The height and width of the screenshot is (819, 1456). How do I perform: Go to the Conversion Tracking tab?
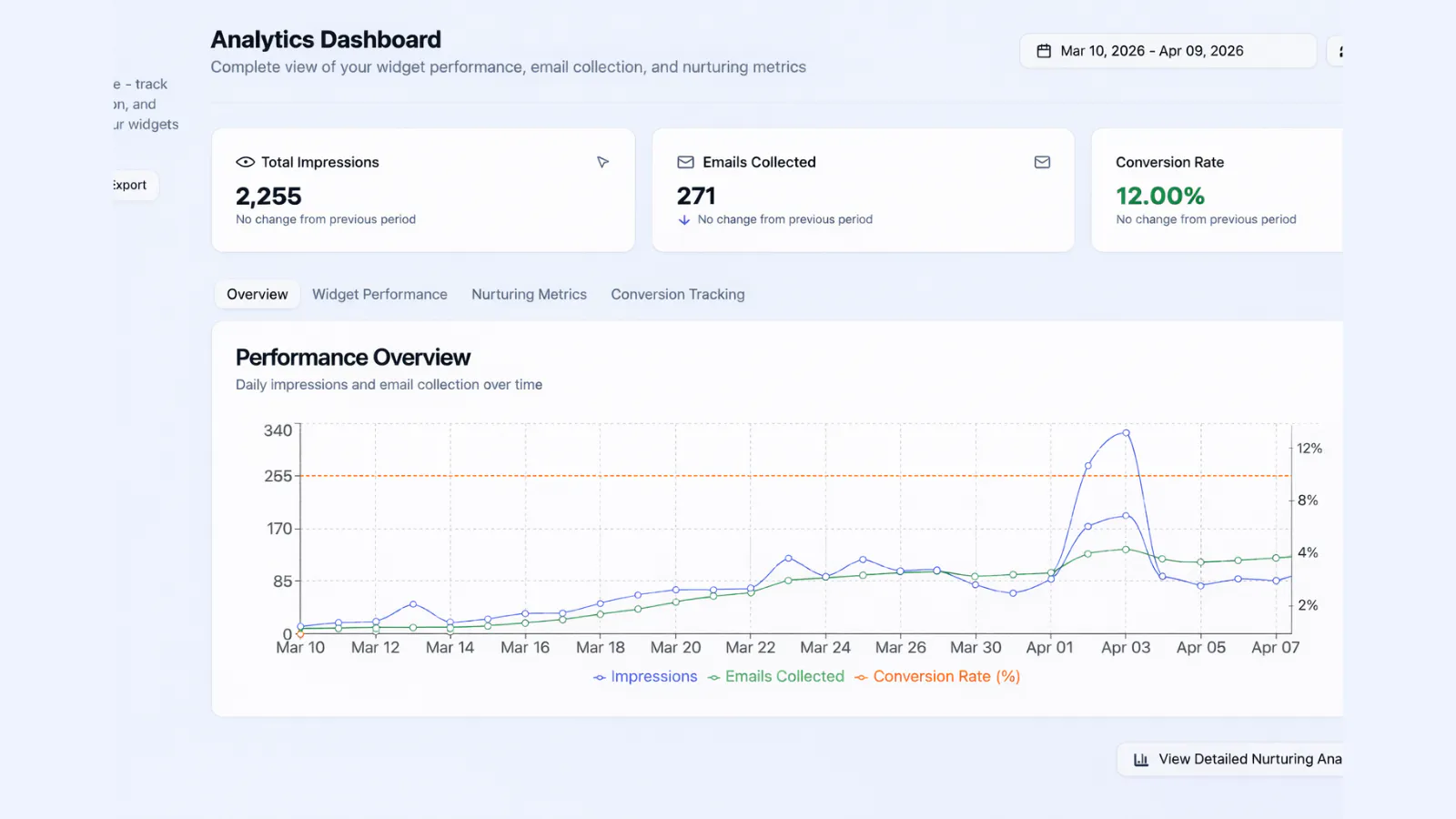[678, 294]
